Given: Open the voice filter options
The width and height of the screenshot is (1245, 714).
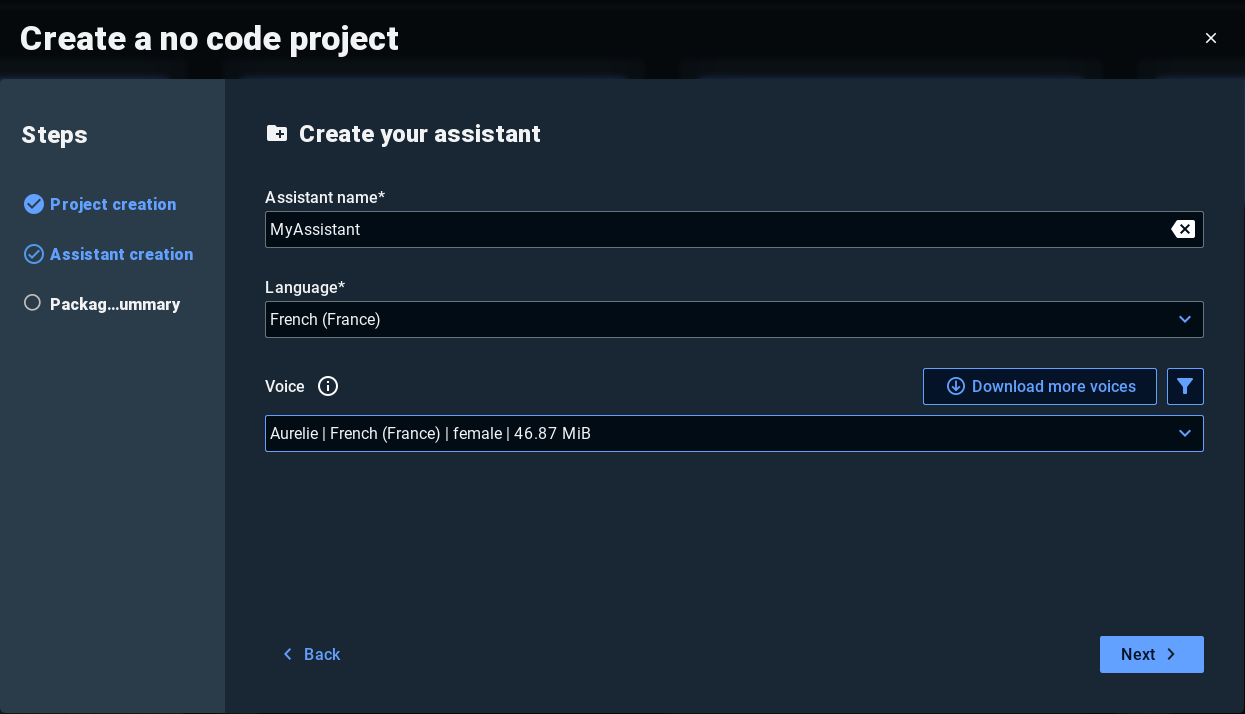Looking at the screenshot, I should pos(1185,386).
